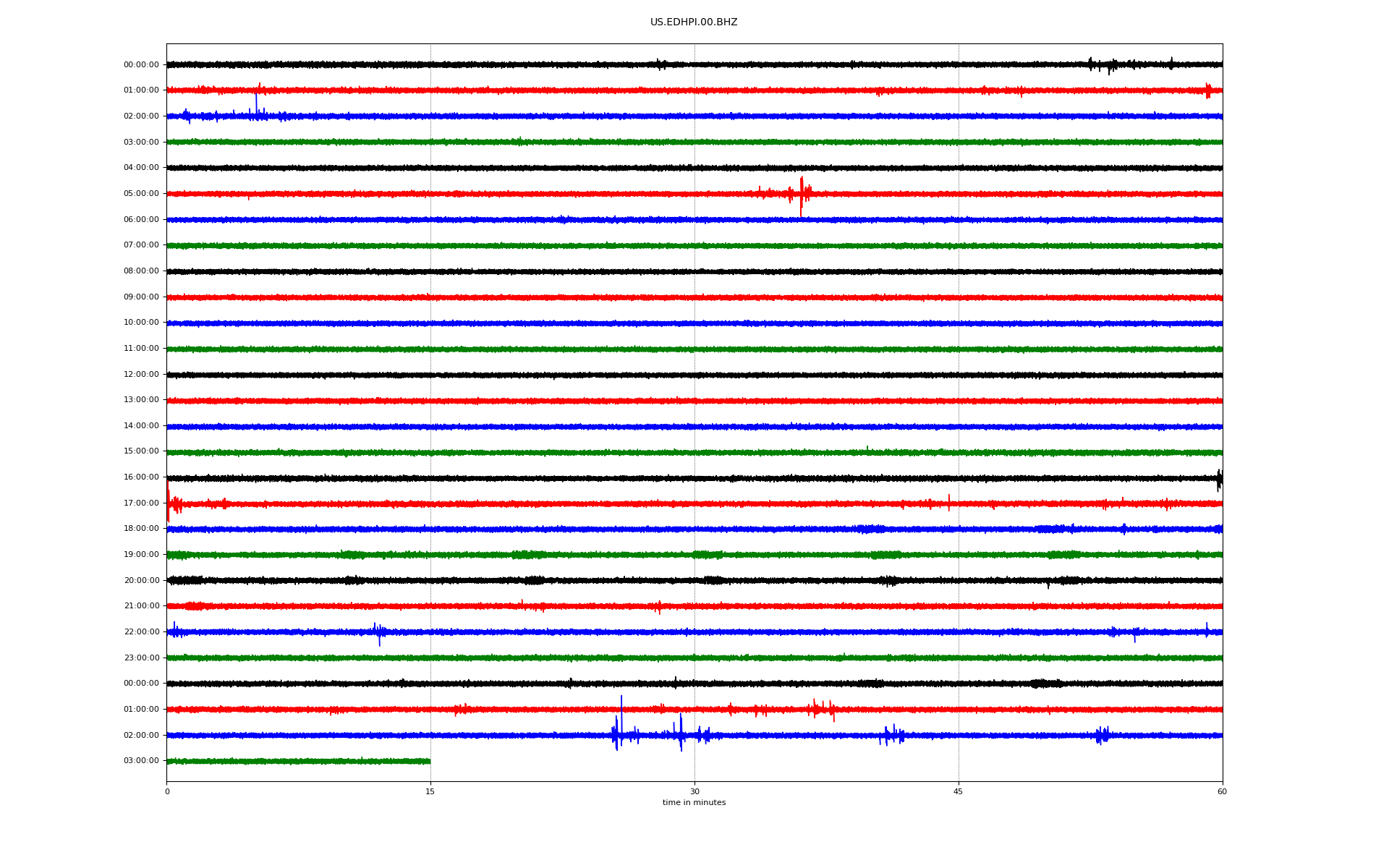Image resolution: width=1389 pixels, height=868 pixels.
Task: Click the 22:00:00 row label
Action: coord(141,632)
